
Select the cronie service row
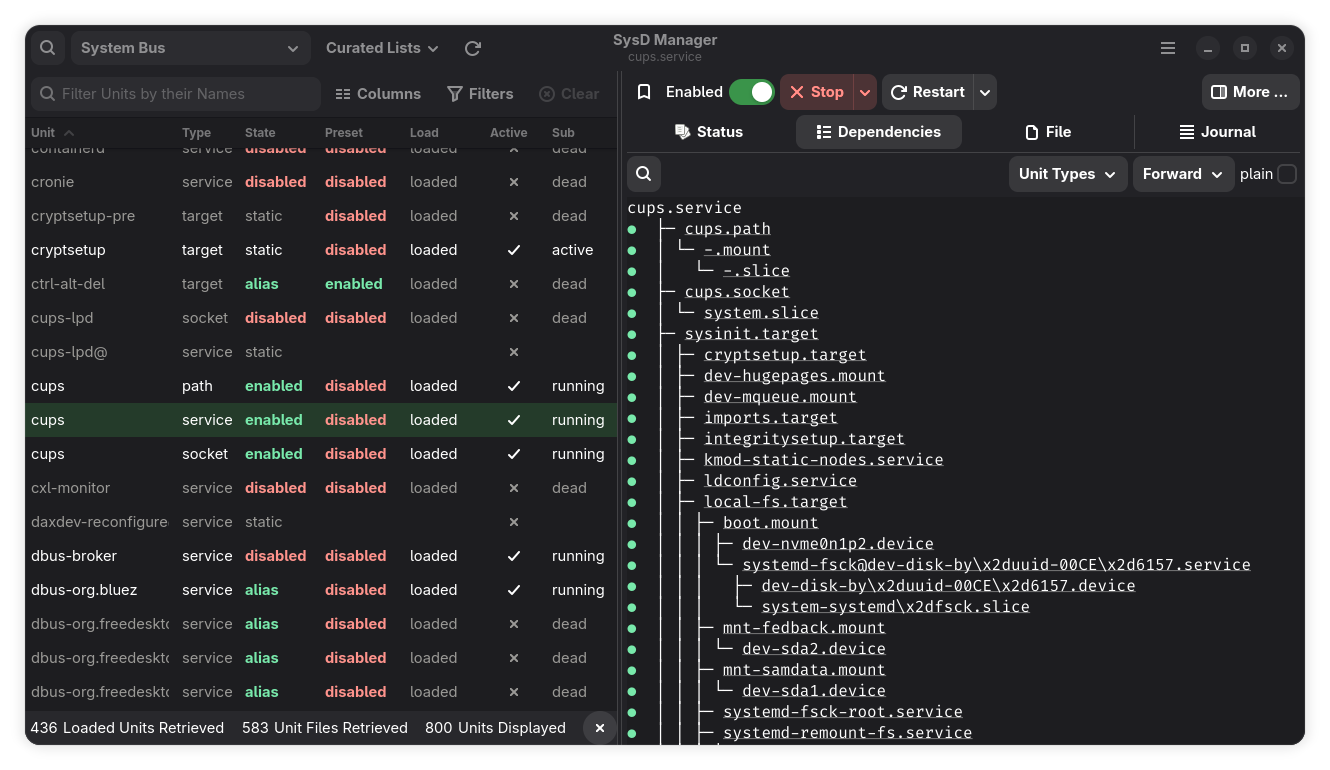coord(321,182)
